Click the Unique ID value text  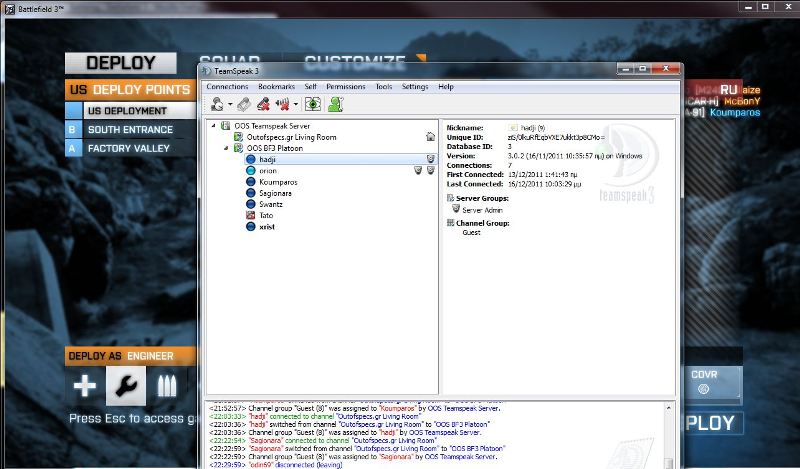click(556, 137)
